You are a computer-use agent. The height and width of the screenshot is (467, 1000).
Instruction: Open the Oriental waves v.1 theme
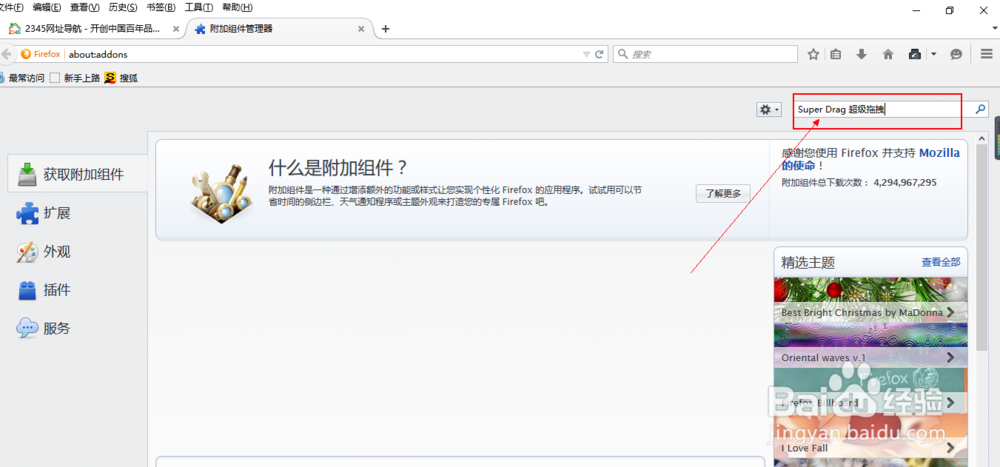(x=871, y=346)
